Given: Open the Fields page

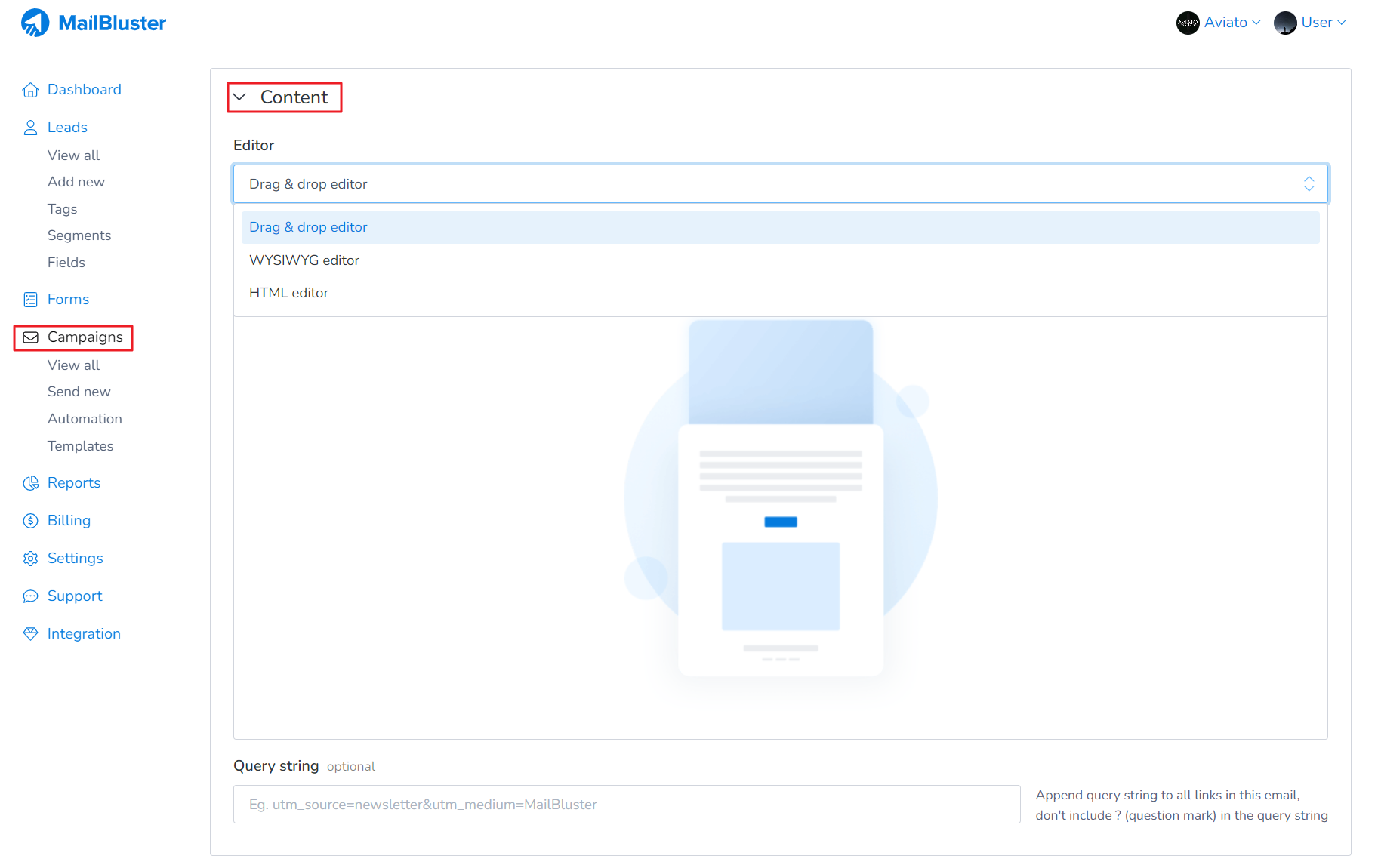Looking at the screenshot, I should 66,263.
